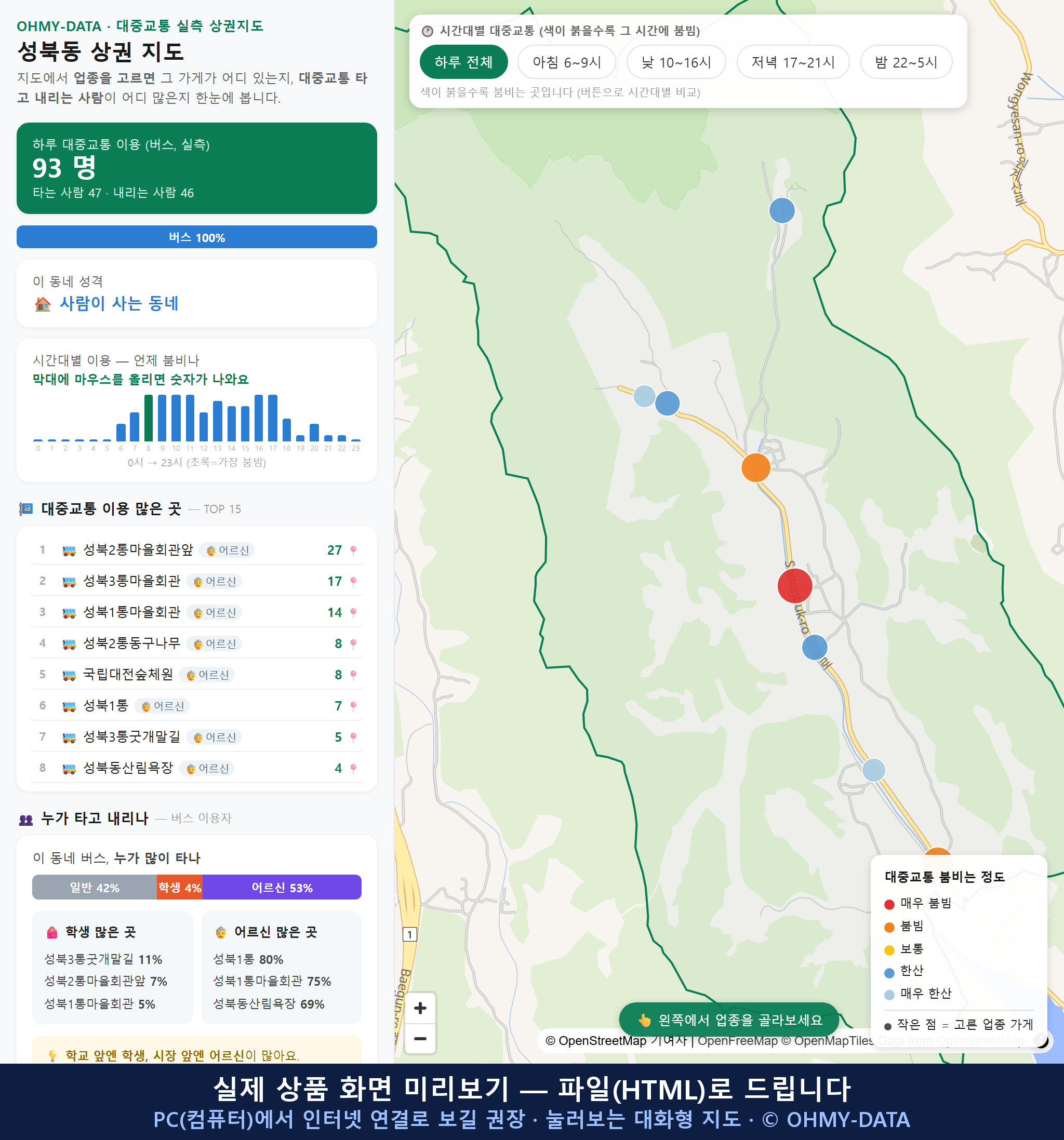Image resolution: width=1064 pixels, height=1140 pixels.
Task: Click the bus-stop icon beside 대중교통 이용 많은 곳
Action: pos(26,509)
